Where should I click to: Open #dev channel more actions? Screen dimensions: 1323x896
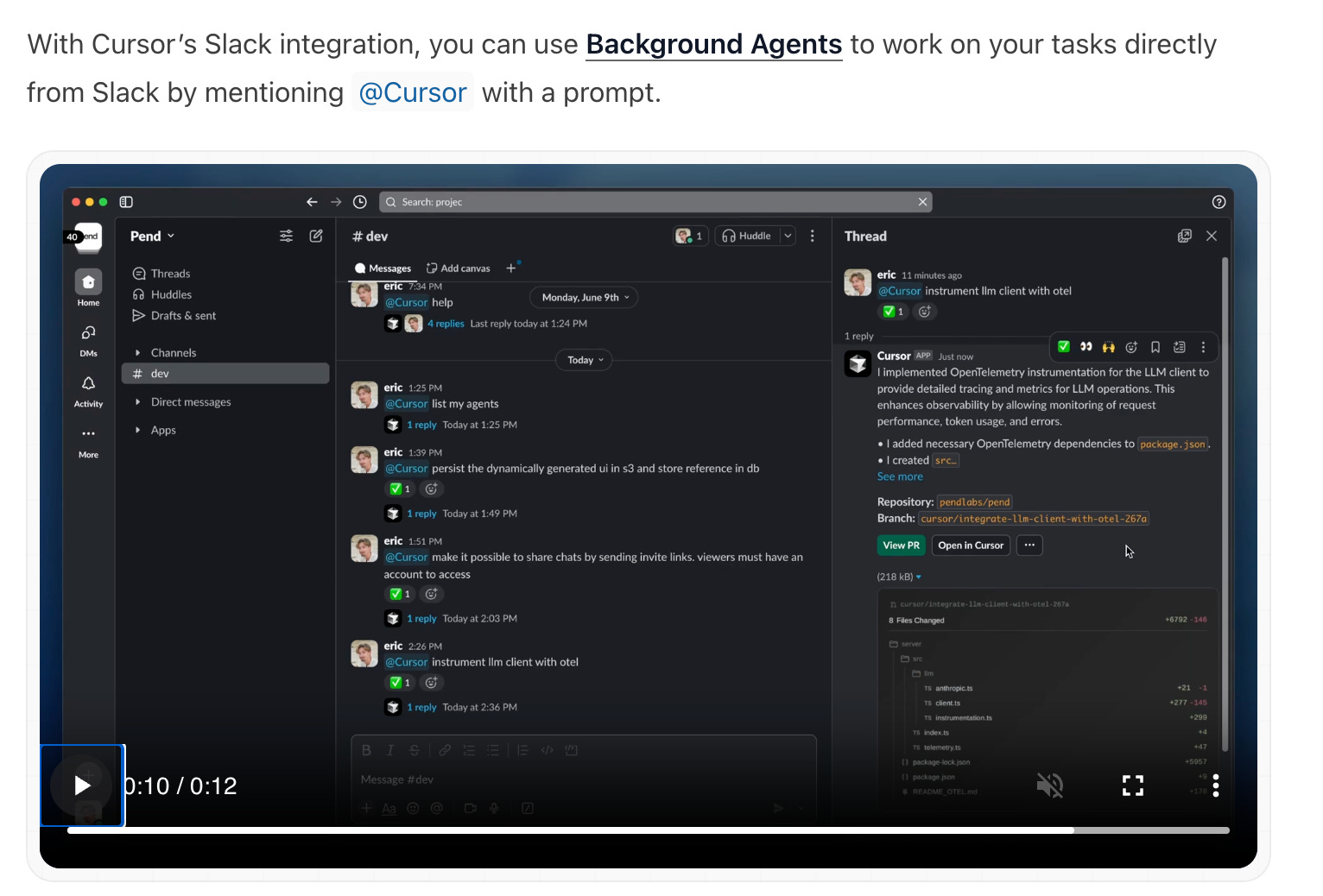coord(812,237)
